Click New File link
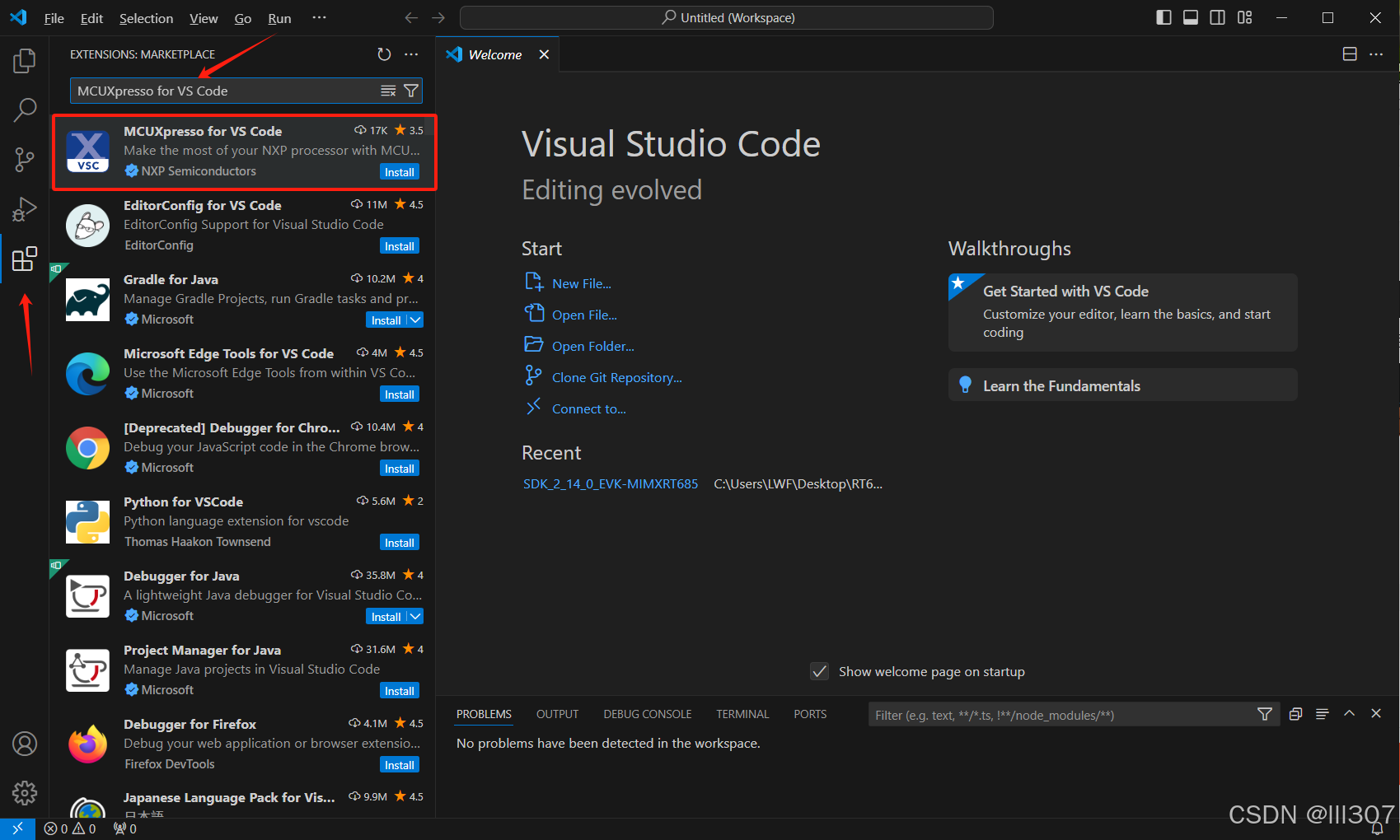This screenshot has width=1400, height=840. tap(582, 283)
